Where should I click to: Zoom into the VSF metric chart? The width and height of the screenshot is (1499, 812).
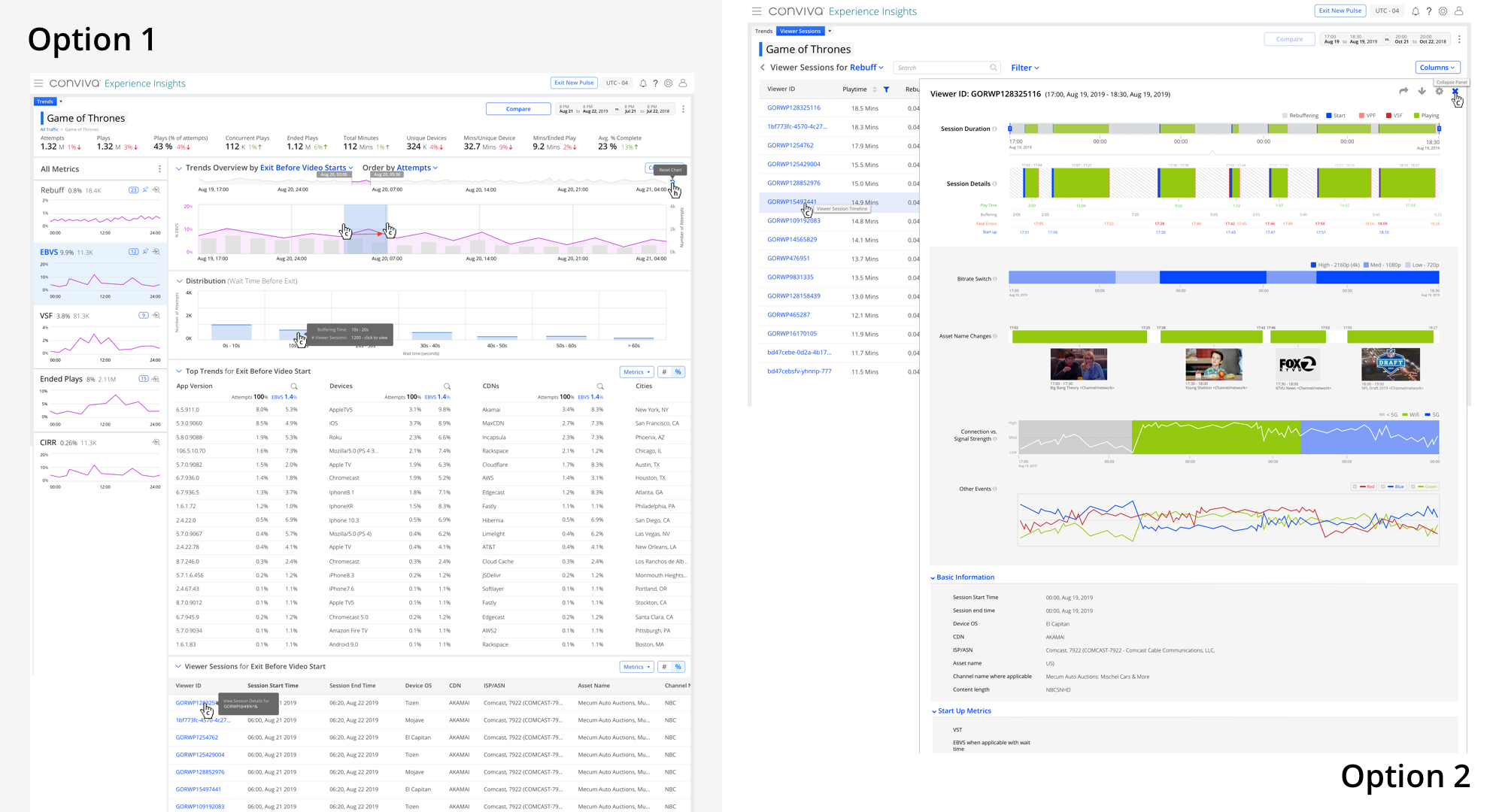pyautogui.click(x=156, y=316)
